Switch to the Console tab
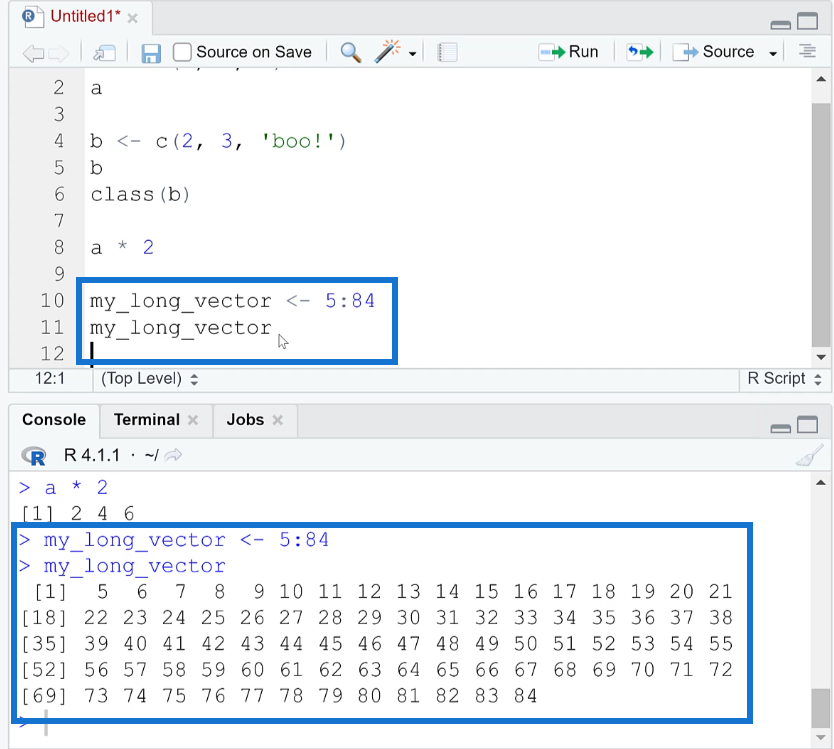 point(54,420)
